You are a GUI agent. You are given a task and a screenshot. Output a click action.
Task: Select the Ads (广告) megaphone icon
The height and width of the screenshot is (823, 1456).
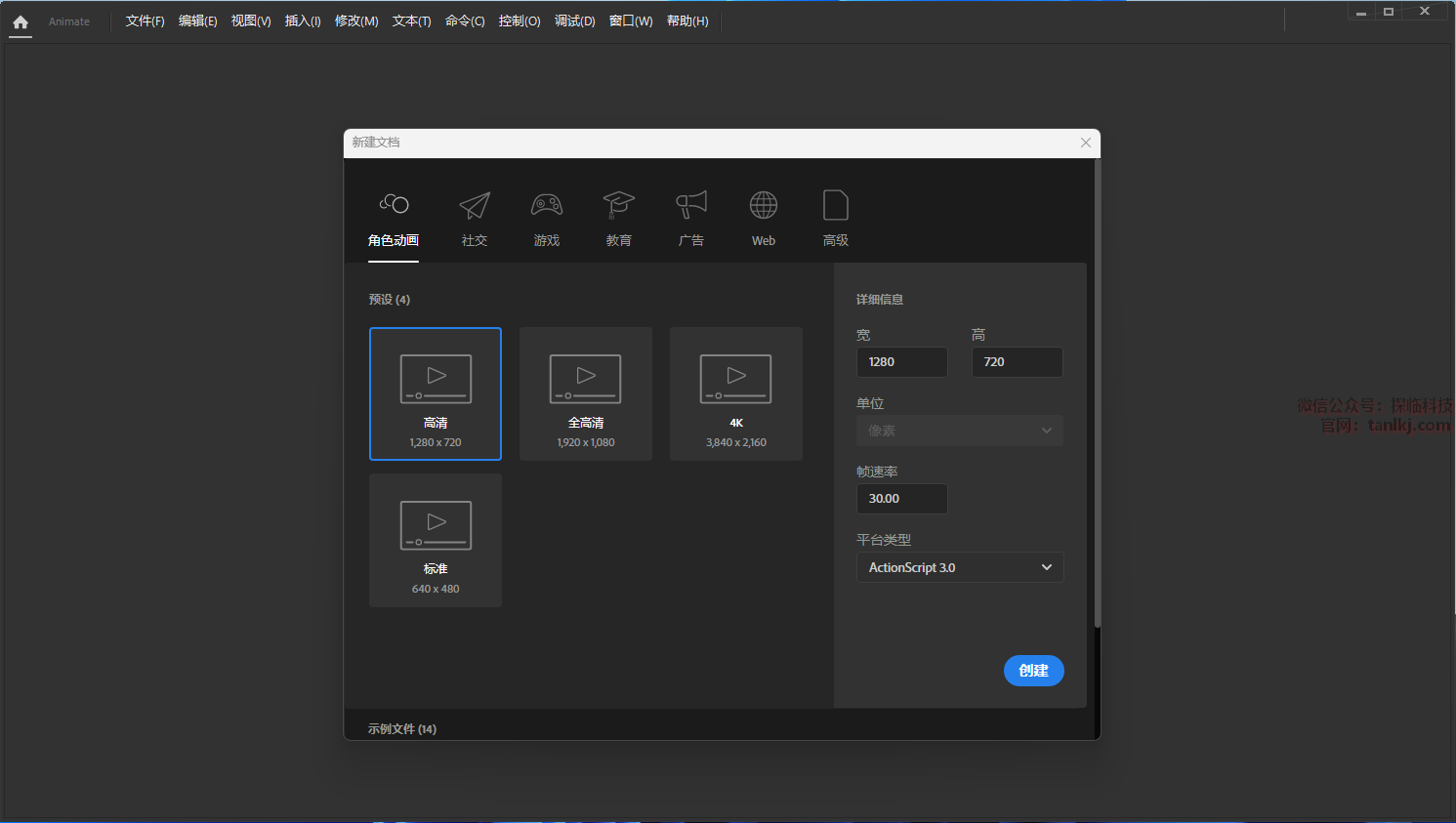pos(691,205)
